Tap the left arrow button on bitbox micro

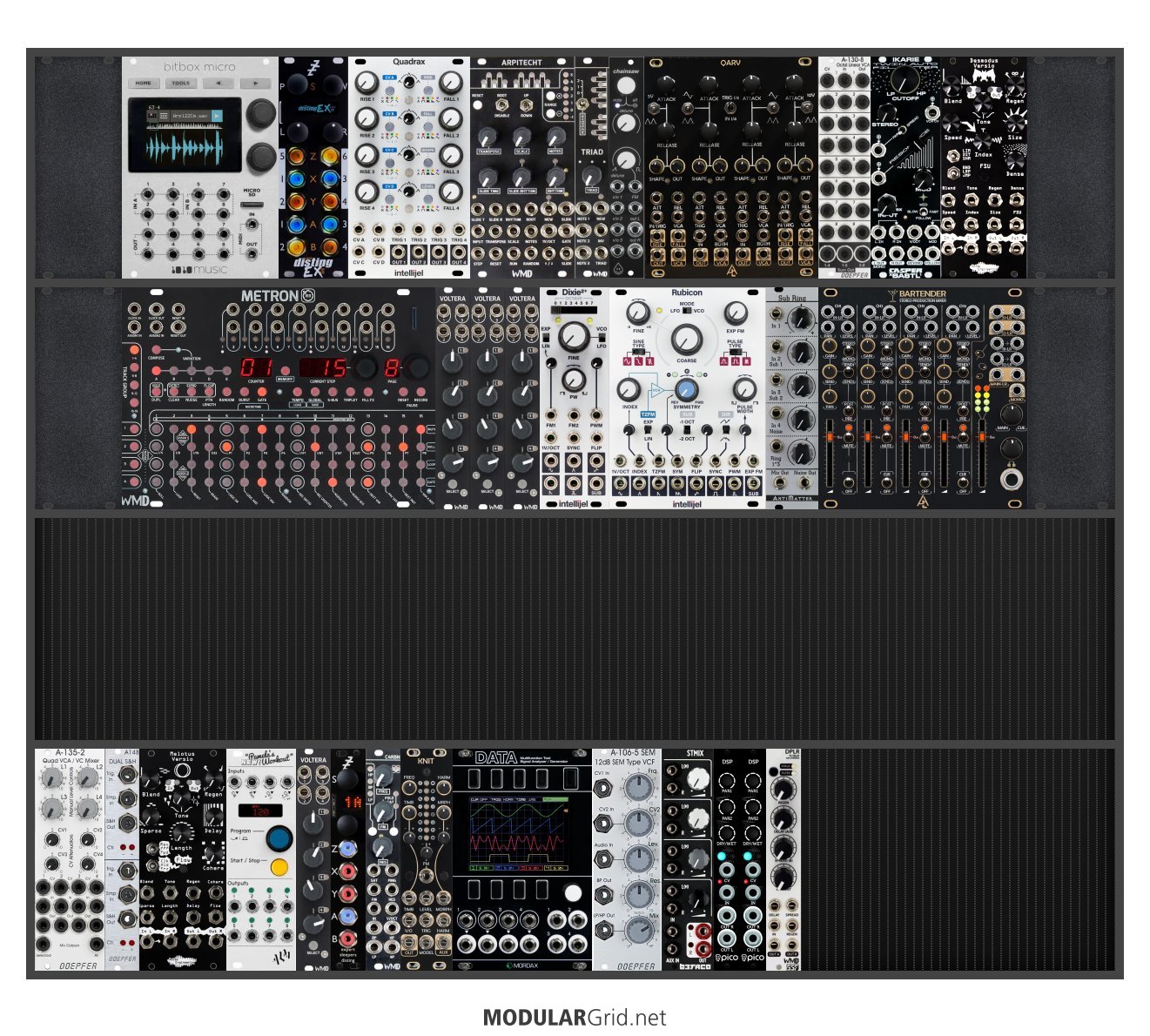click(x=218, y=84)
